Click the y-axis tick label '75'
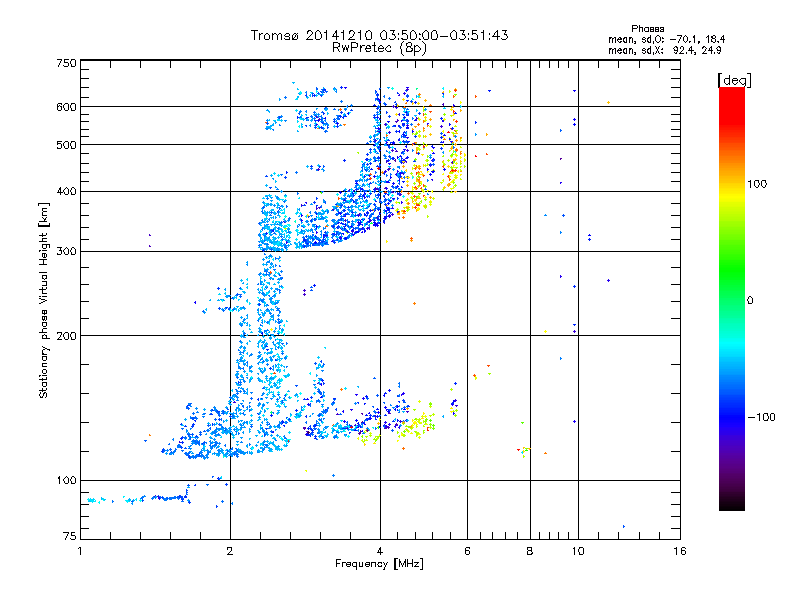The width and height of the screenshot is (800, 600). point(69,536)
